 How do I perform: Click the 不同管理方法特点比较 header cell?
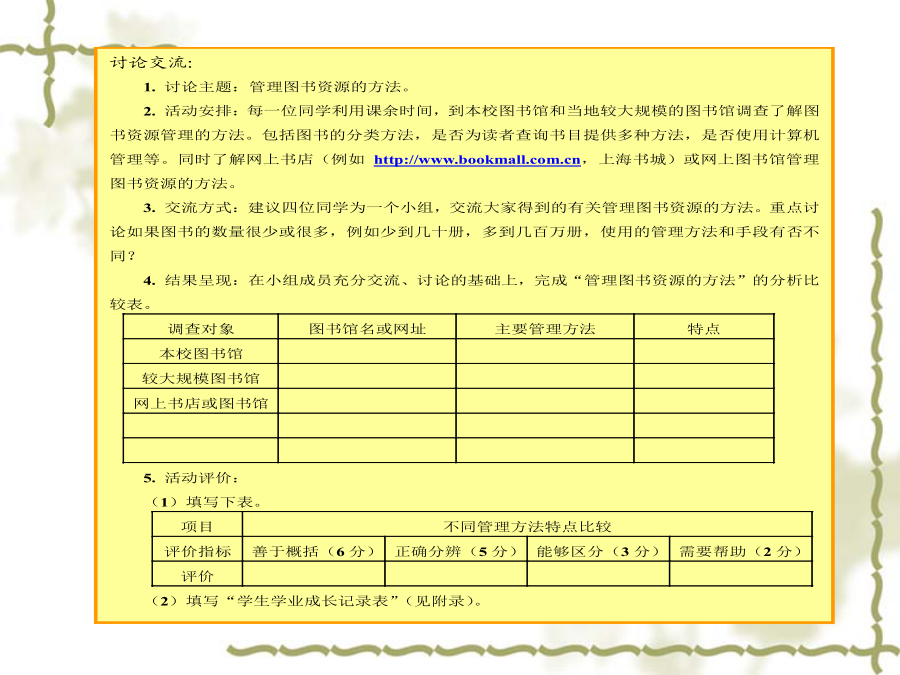pyautogui.click(x=527, y=525)
